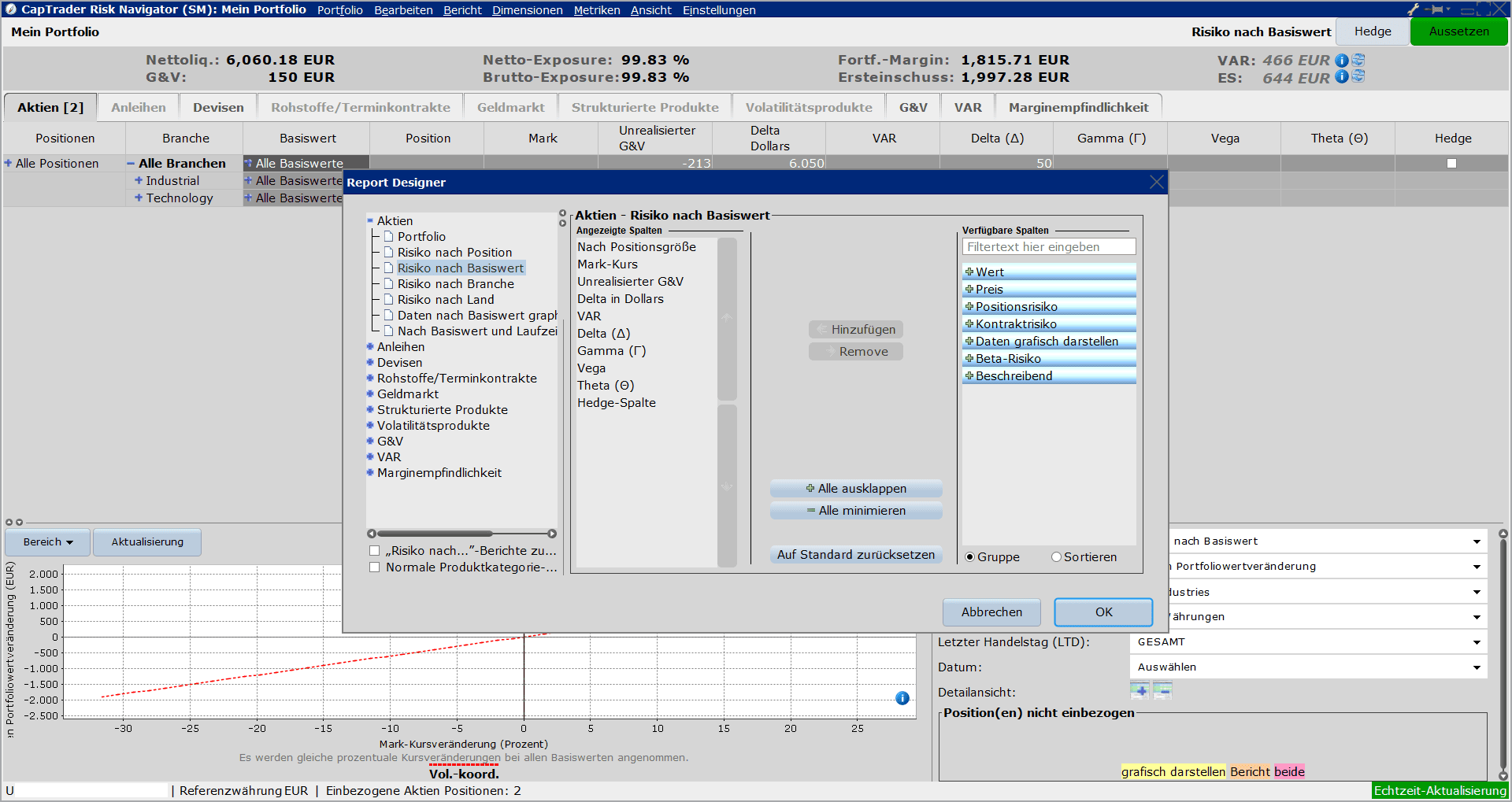Click the right panel vertical scrollbar
This screenshot has height=802, width=1512.
pyautogui.click(x=1503, y=653)
